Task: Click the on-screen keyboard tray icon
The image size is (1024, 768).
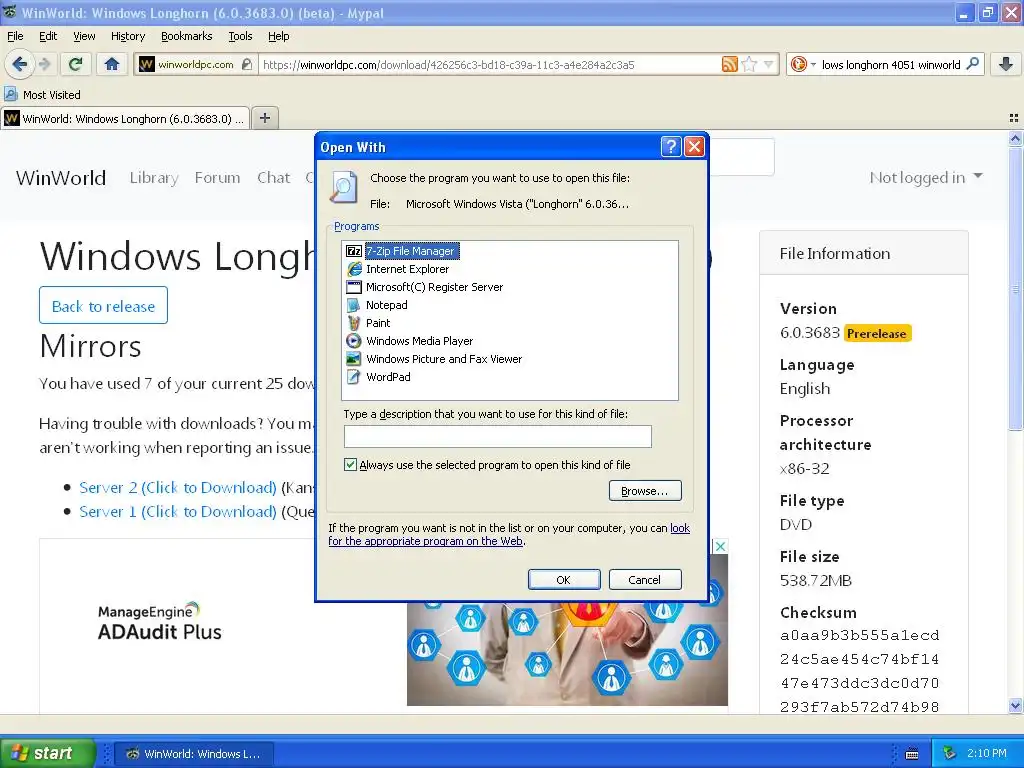Action: click(912, 754)
